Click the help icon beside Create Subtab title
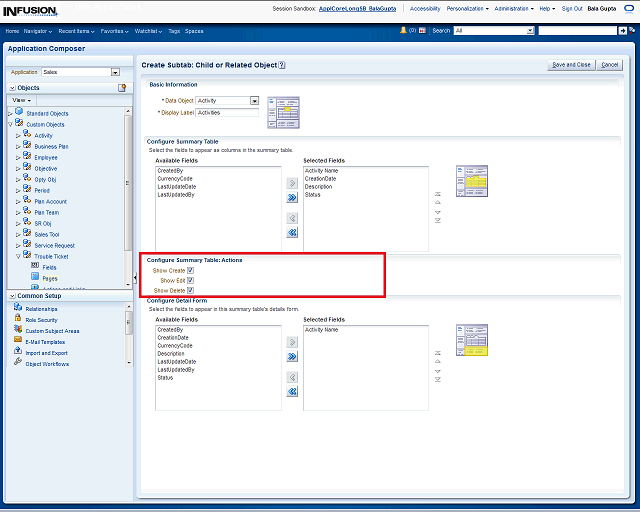640x512 pixels. [282, 65]
